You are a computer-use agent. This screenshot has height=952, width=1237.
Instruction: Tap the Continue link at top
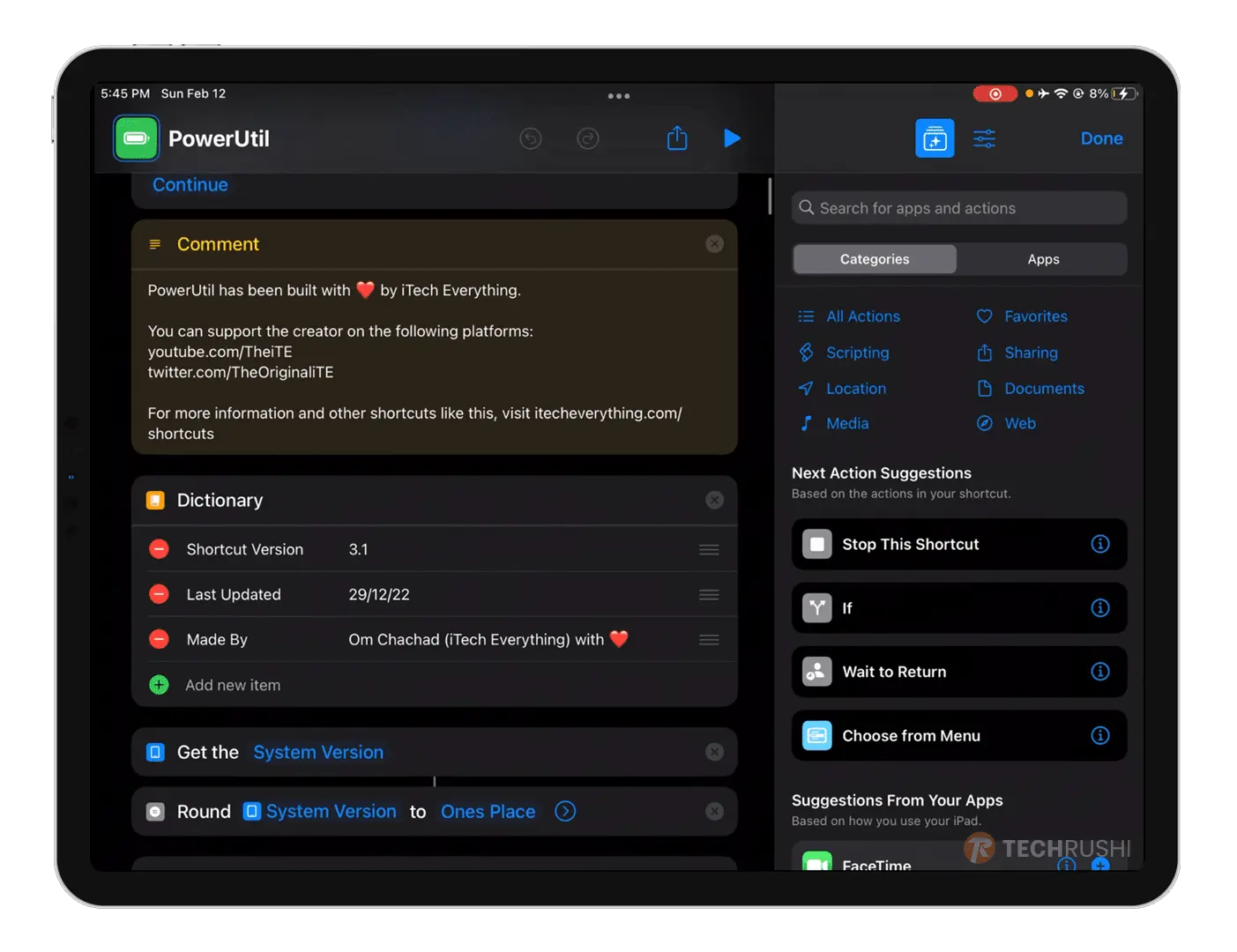[x=190, y=185]
